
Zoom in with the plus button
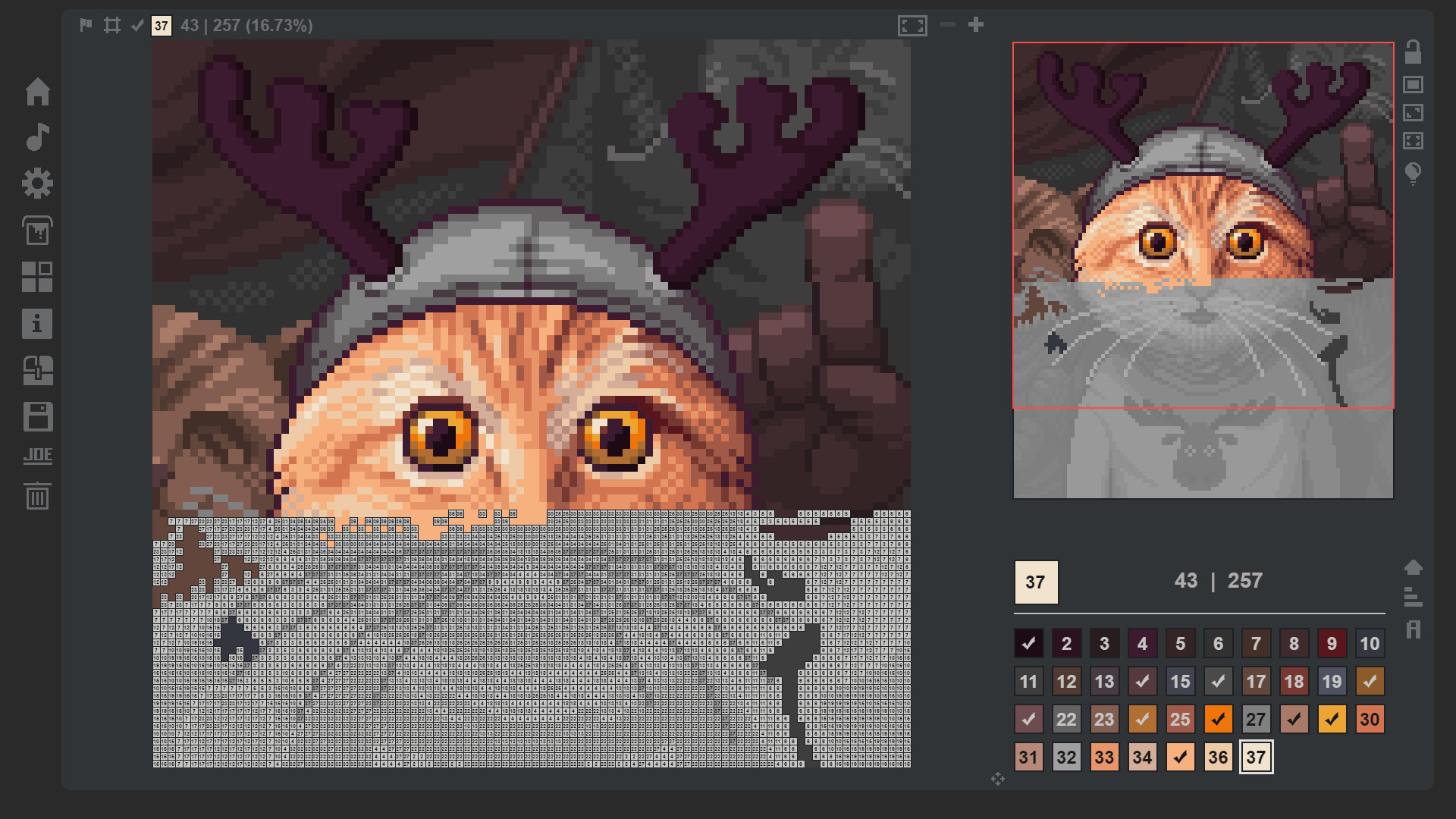(x=975, y=24)
